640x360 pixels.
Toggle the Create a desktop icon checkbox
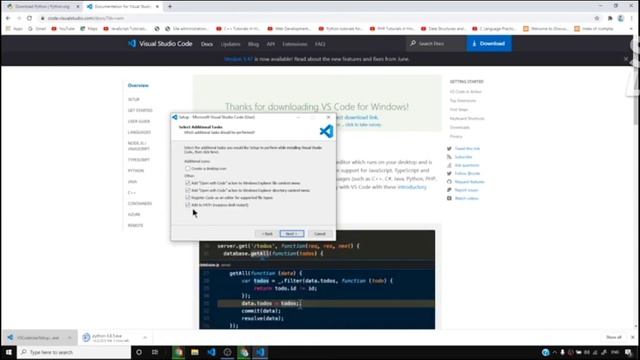tap(187, 169)
